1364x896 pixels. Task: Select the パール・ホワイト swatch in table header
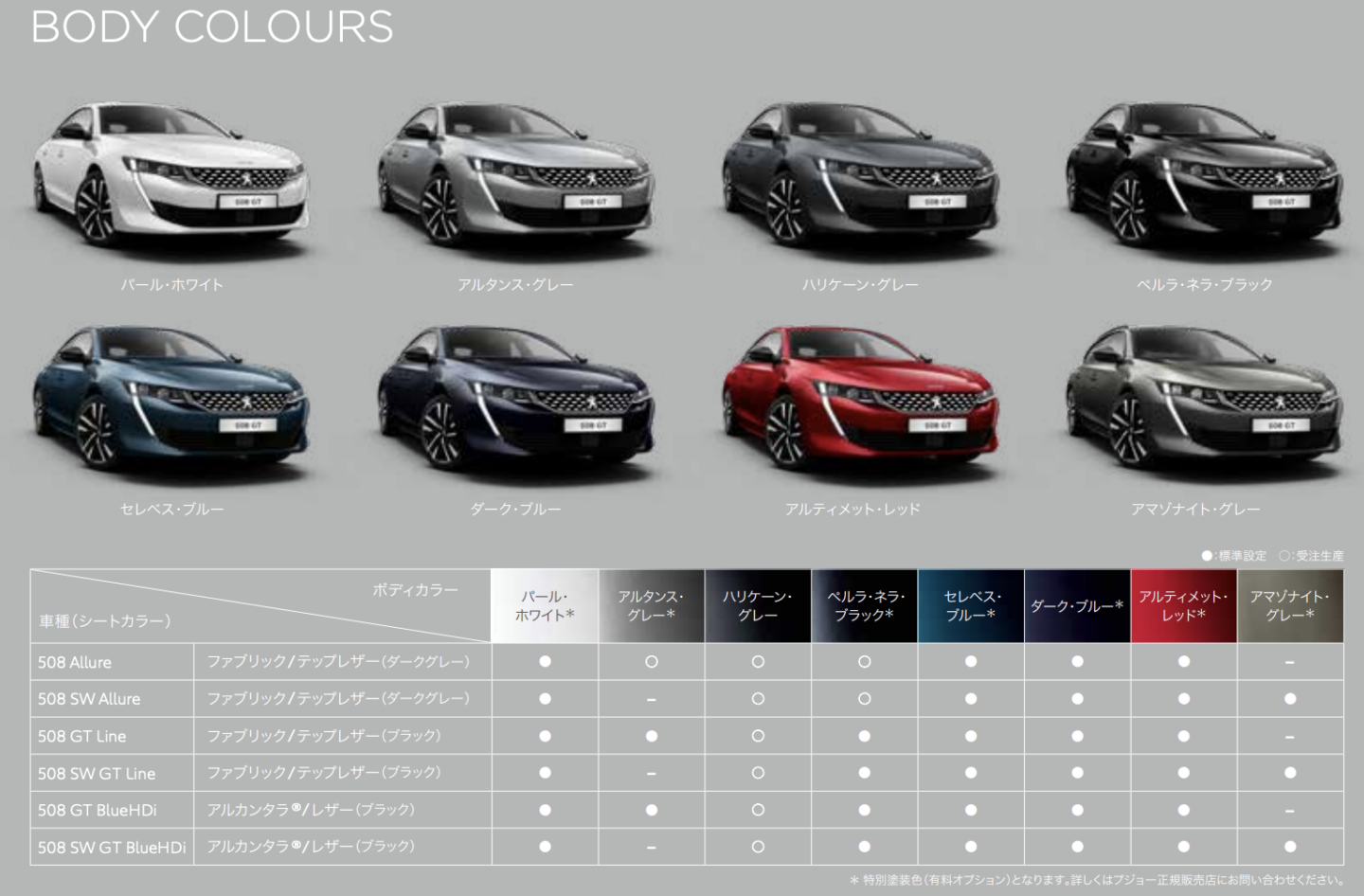tap(545, 606)
